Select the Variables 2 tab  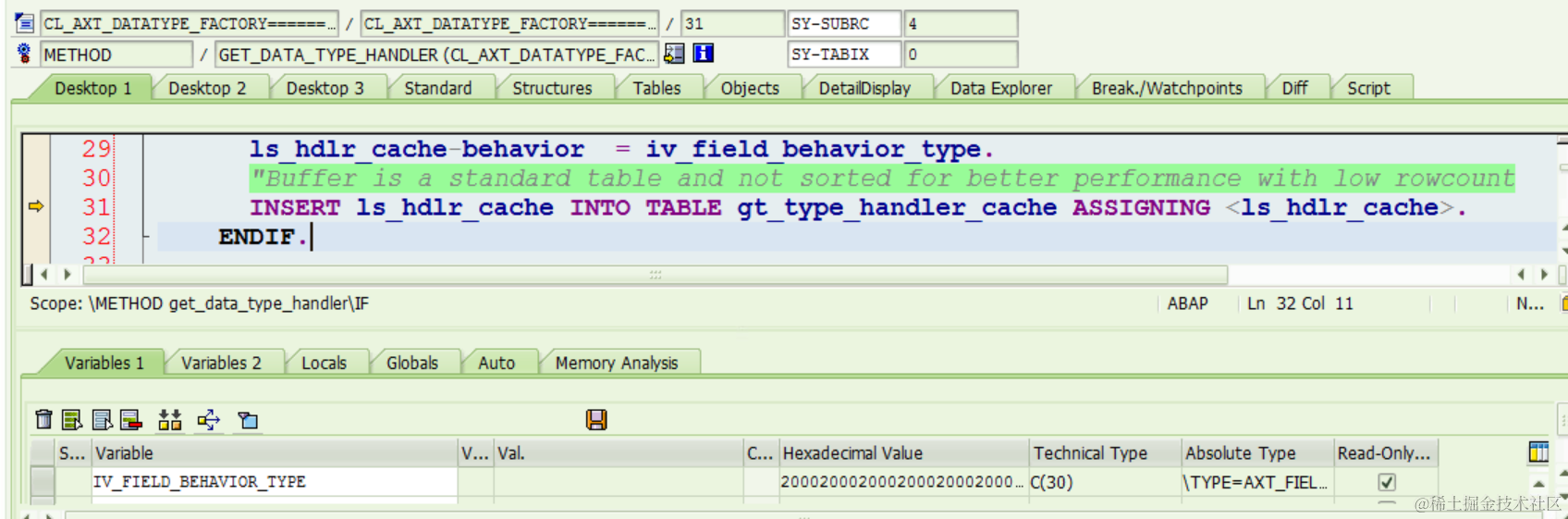[221, 363]
